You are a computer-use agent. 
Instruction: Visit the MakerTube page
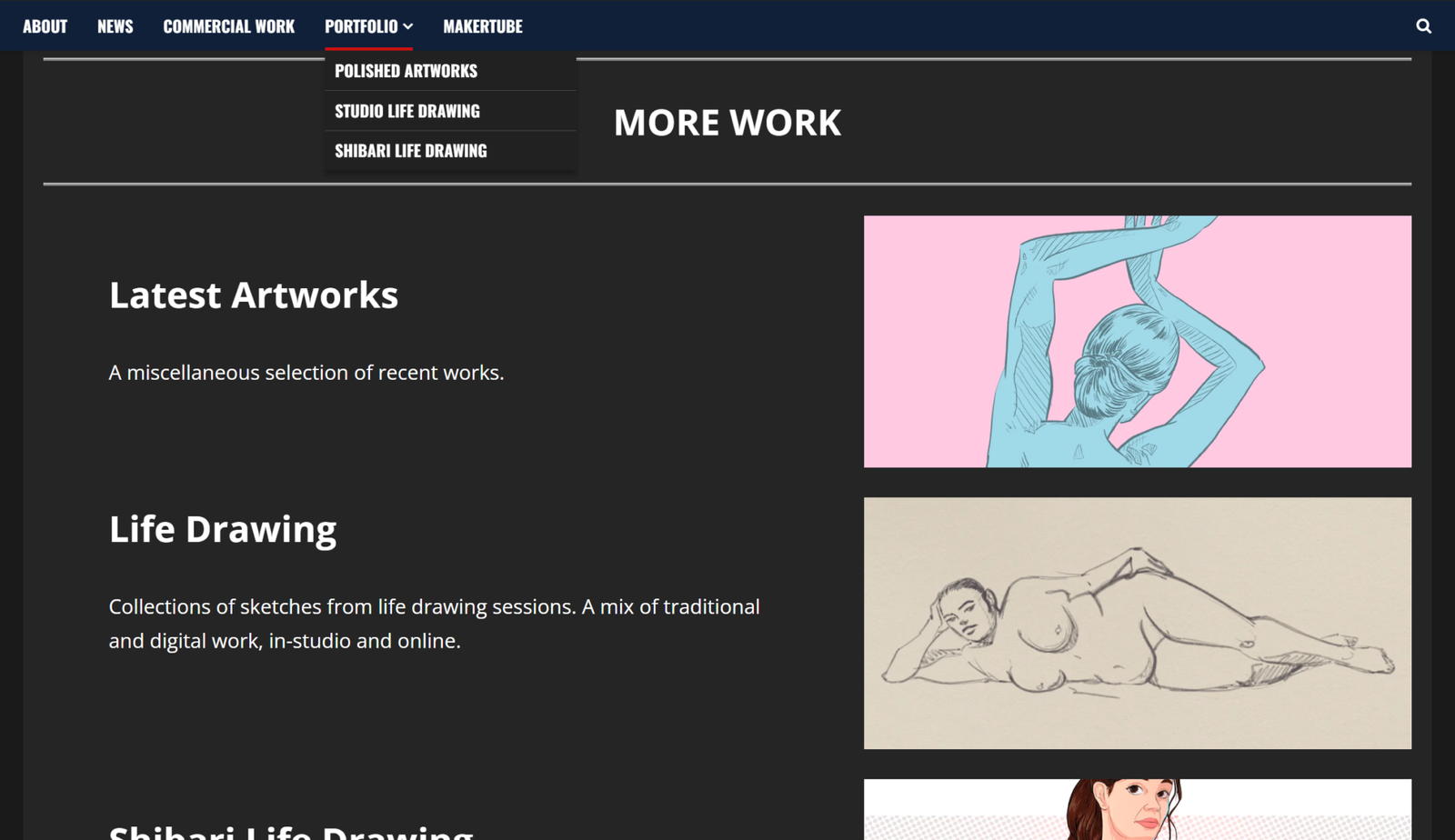pyautogui.click(x=482, y=26)
